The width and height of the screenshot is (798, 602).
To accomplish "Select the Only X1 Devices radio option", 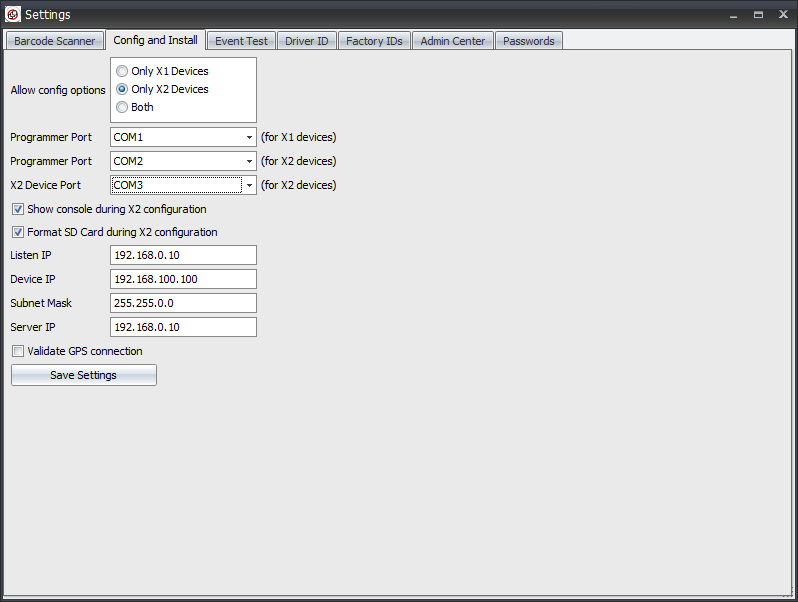I will point(122,71).
